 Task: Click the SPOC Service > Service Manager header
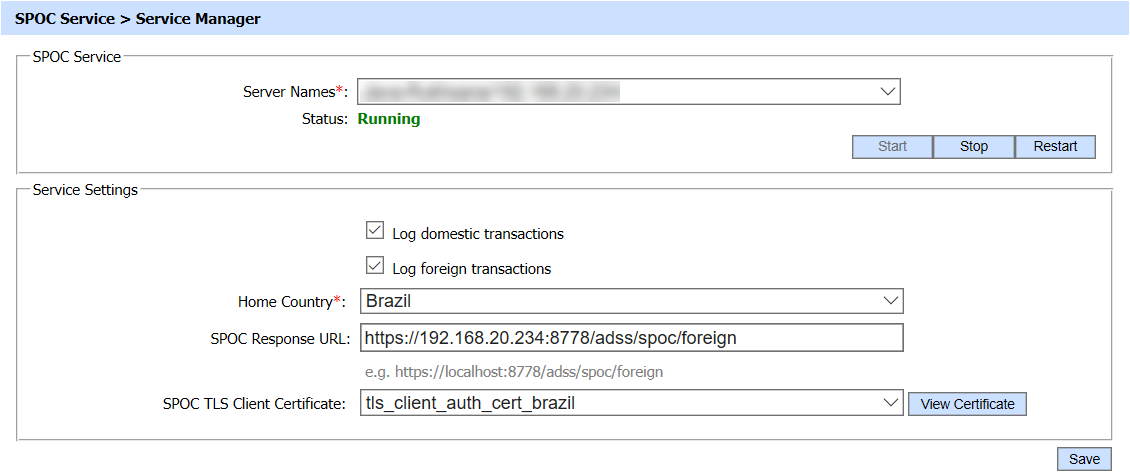138,19
